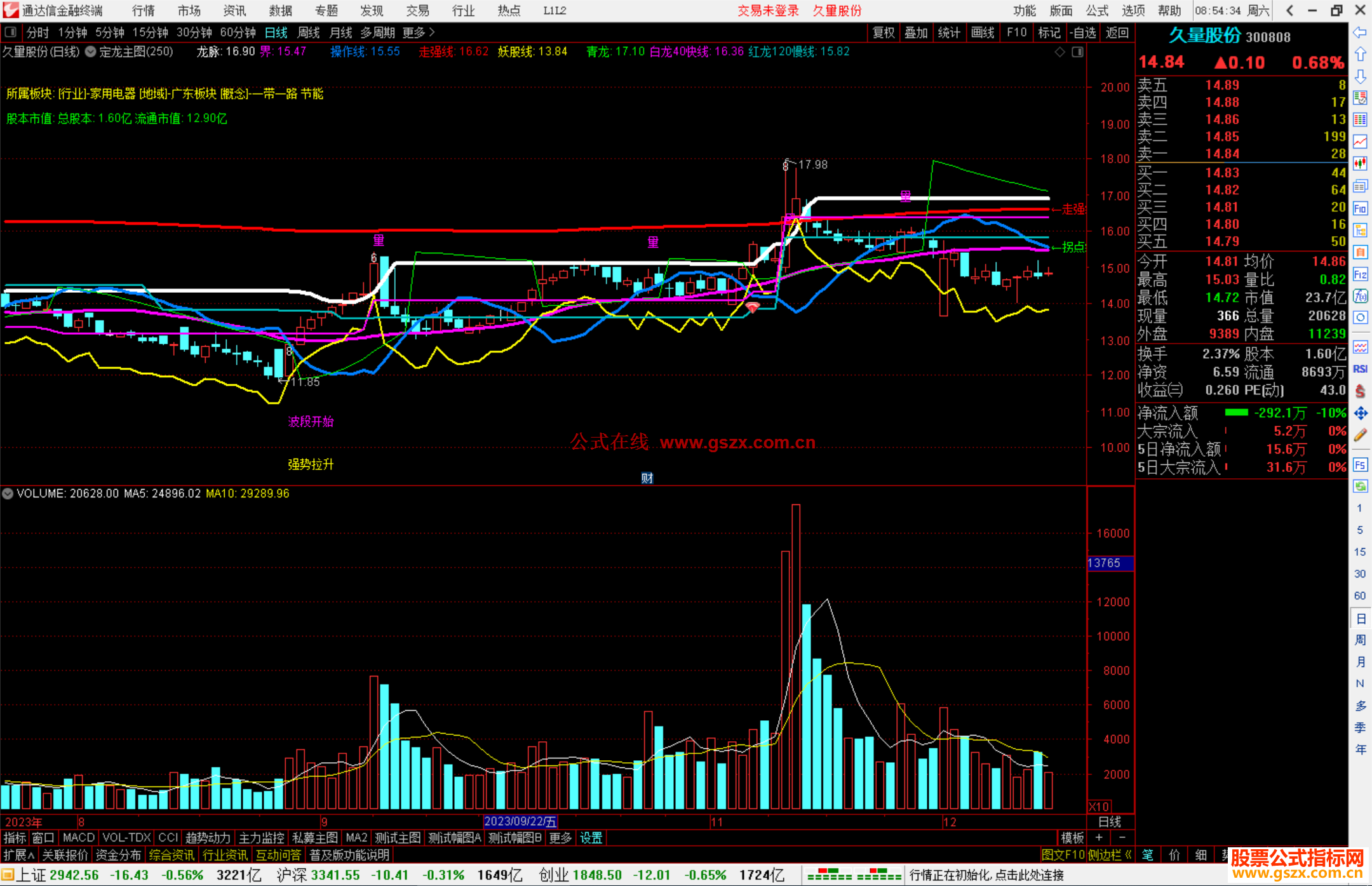
Task: Toggle the panel icon left of 分时
Action: (x=11, y=32)
